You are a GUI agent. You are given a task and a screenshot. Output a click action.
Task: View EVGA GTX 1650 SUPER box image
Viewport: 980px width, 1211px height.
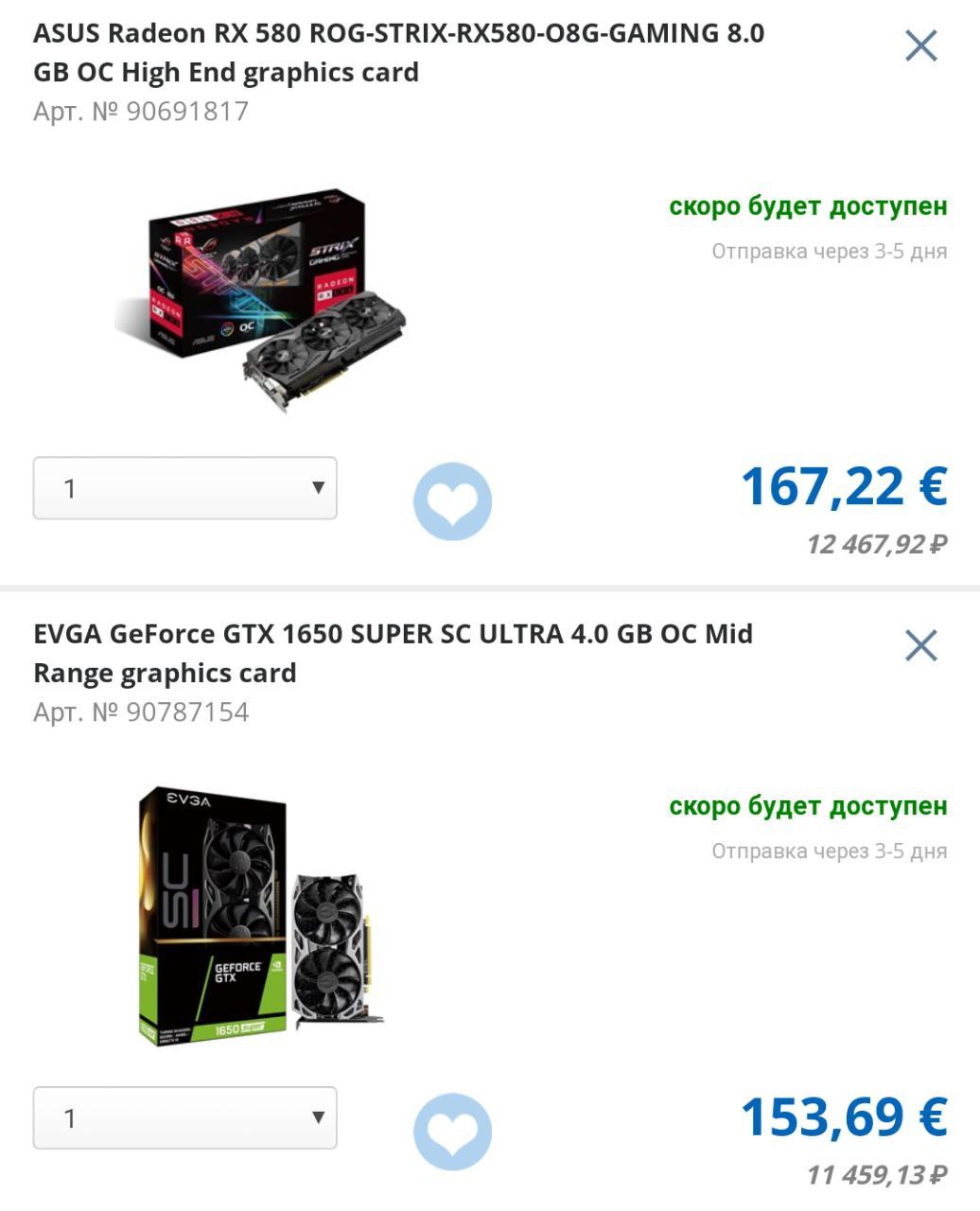point(261,915)
